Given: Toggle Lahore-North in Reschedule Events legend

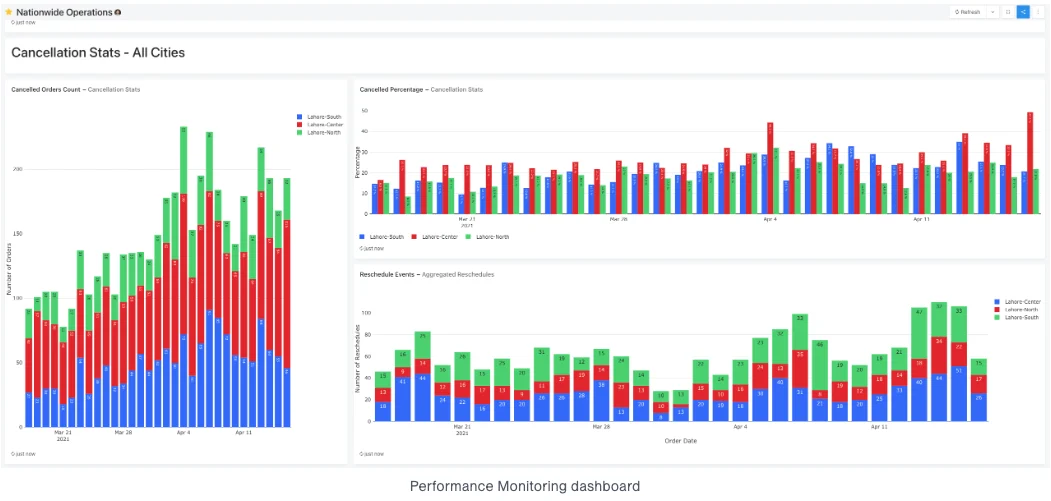Looking at the screenshot, I should point(1016,310).
